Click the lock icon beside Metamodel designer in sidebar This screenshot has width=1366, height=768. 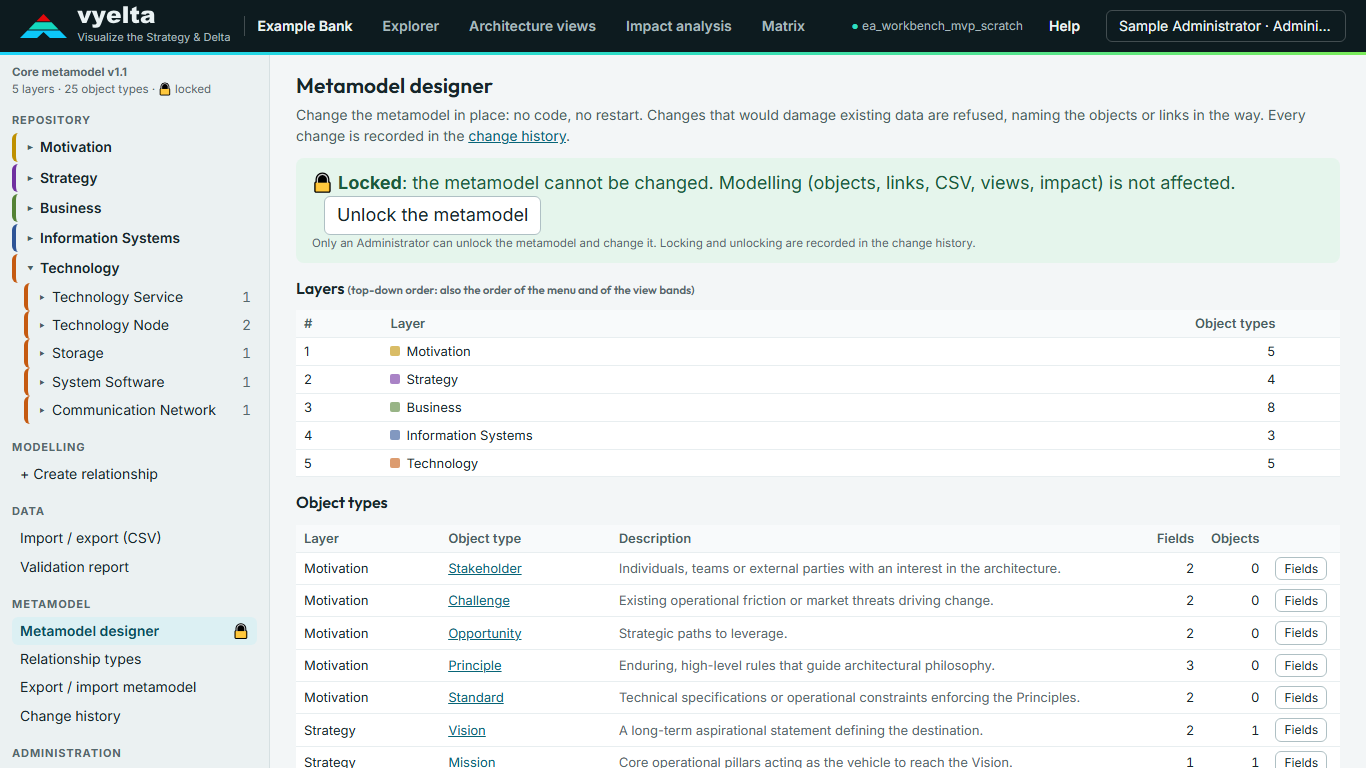[240, 631]
